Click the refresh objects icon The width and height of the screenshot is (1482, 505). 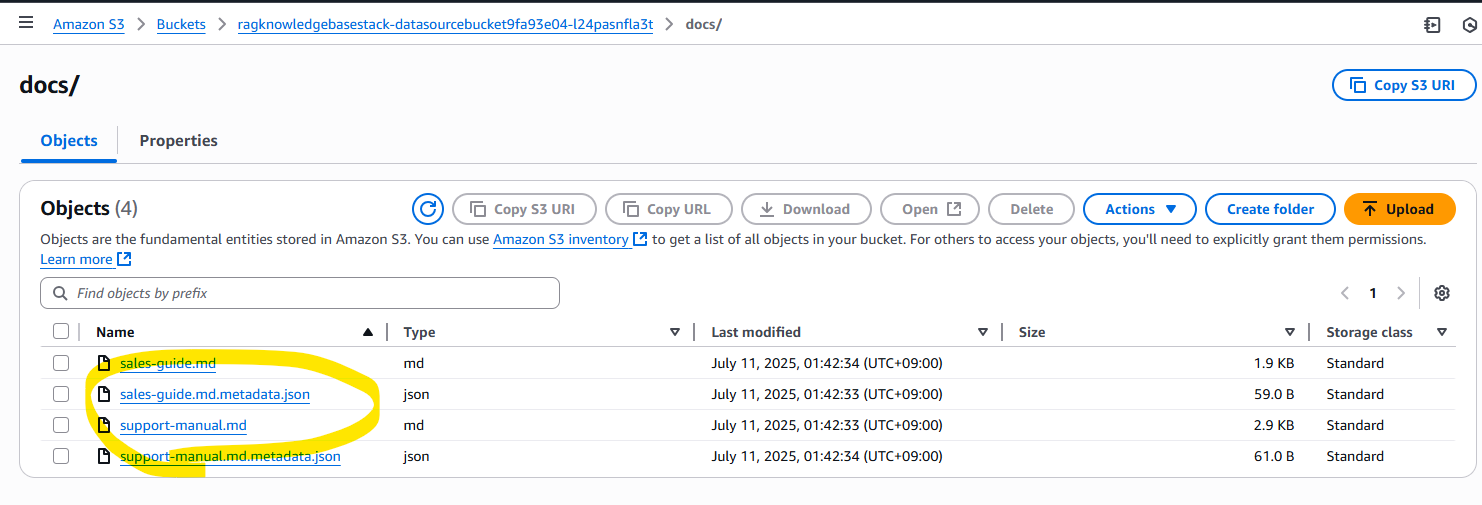point(428,209)
